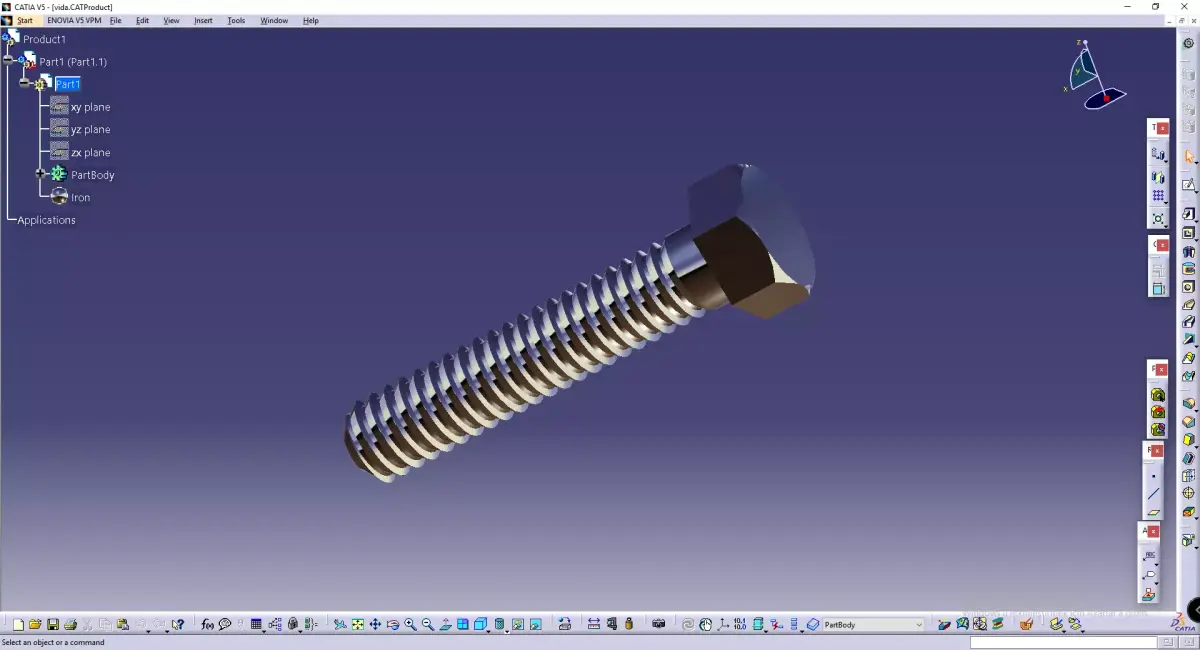Select the Pan tool in the bottom toolbar
Image resolution: width=1200 pixels, height=650 pixels.
coord(375,623)
